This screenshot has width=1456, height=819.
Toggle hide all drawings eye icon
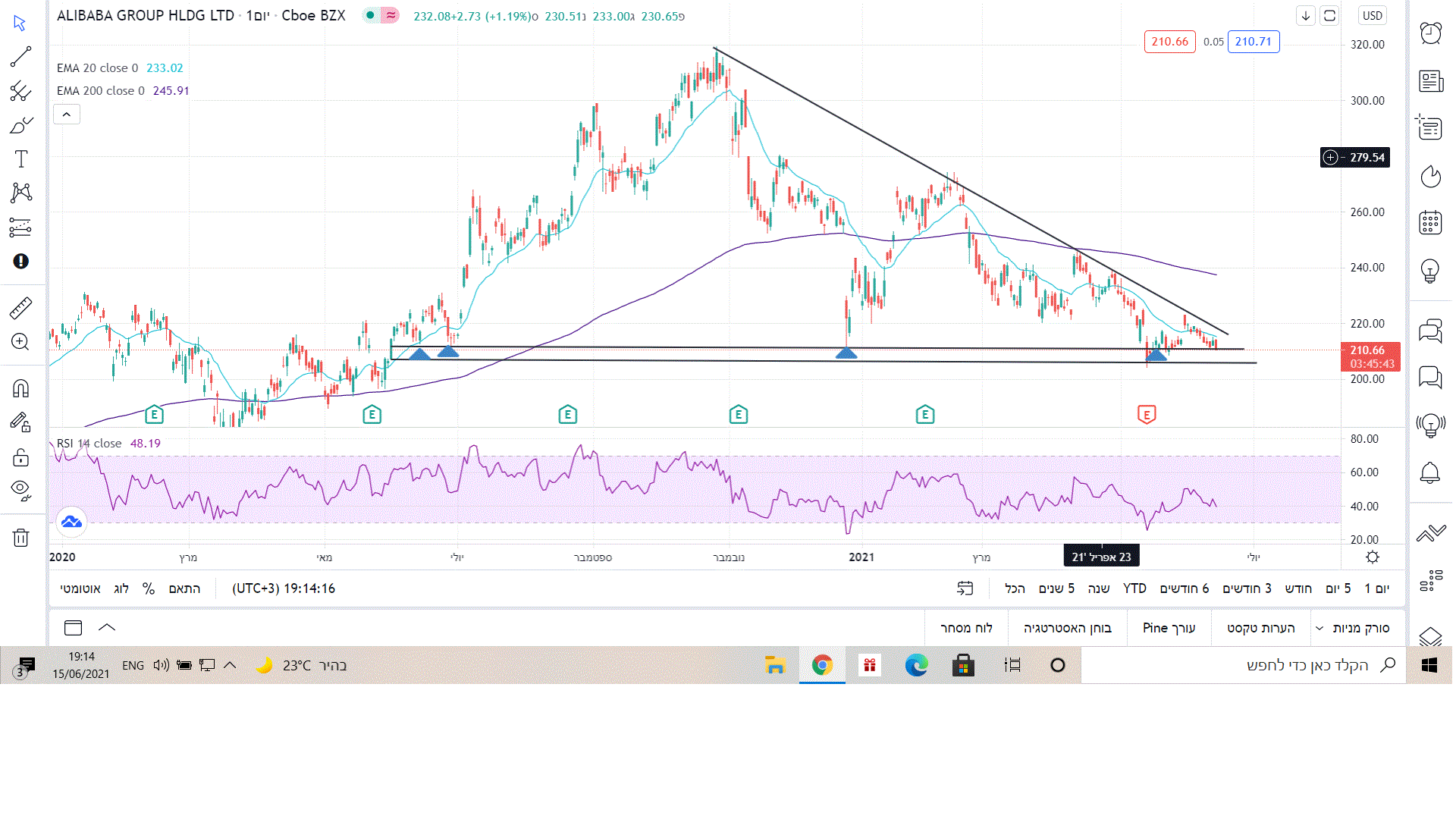click(20, 489)
